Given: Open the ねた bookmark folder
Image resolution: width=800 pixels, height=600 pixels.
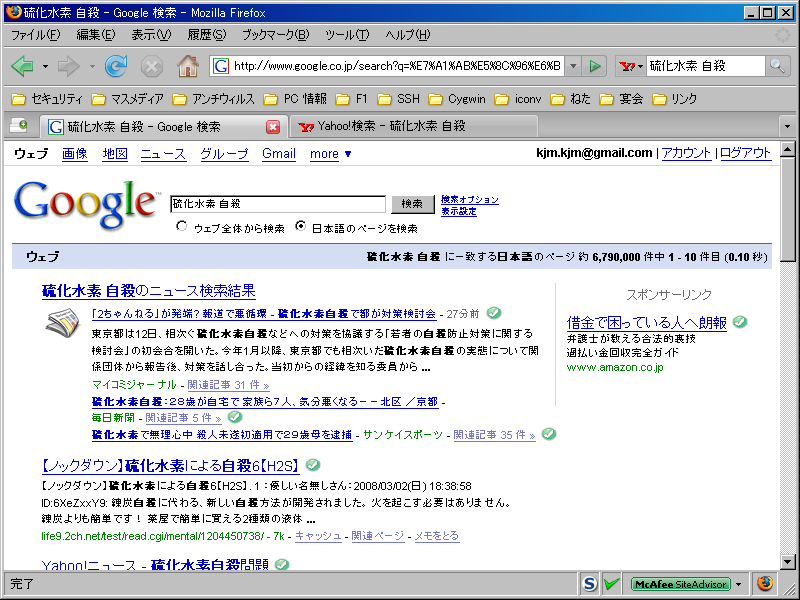Looking at the screenshot, I should point(570,99).
